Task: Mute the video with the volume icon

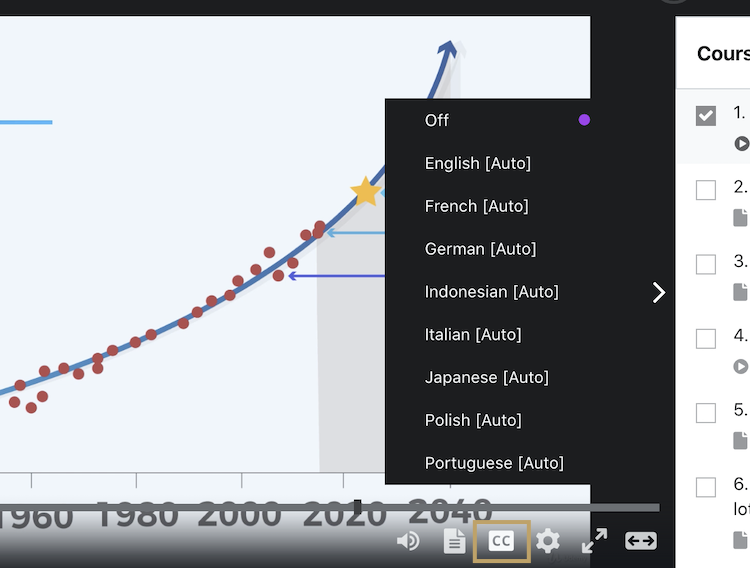Action: 407,541
